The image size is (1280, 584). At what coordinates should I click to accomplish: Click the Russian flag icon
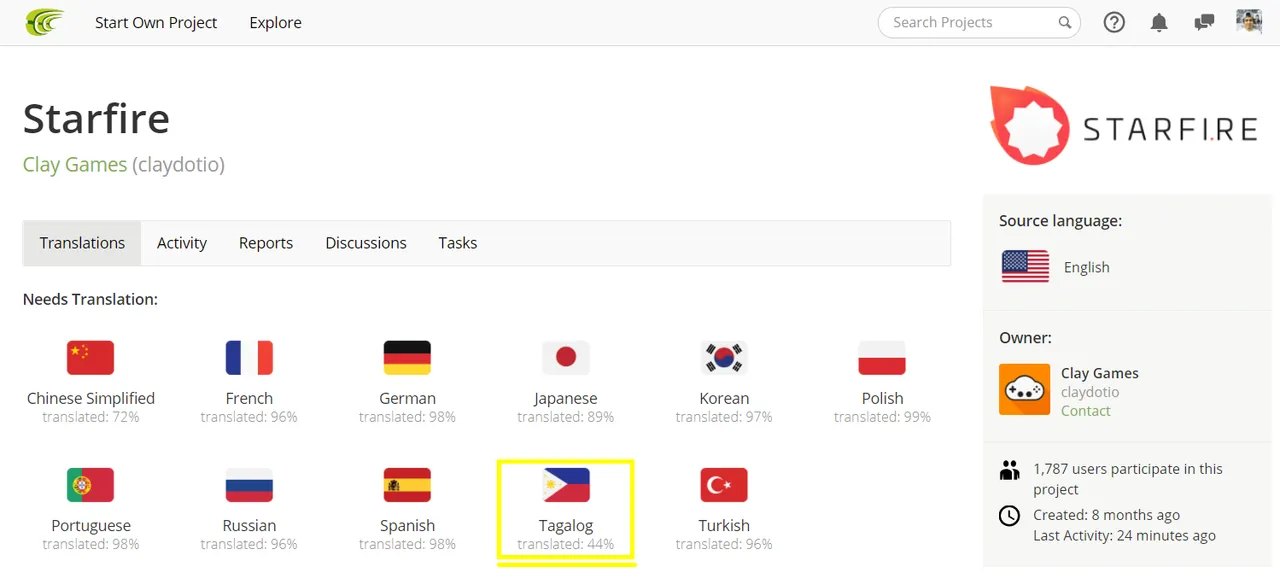(249, 485)
